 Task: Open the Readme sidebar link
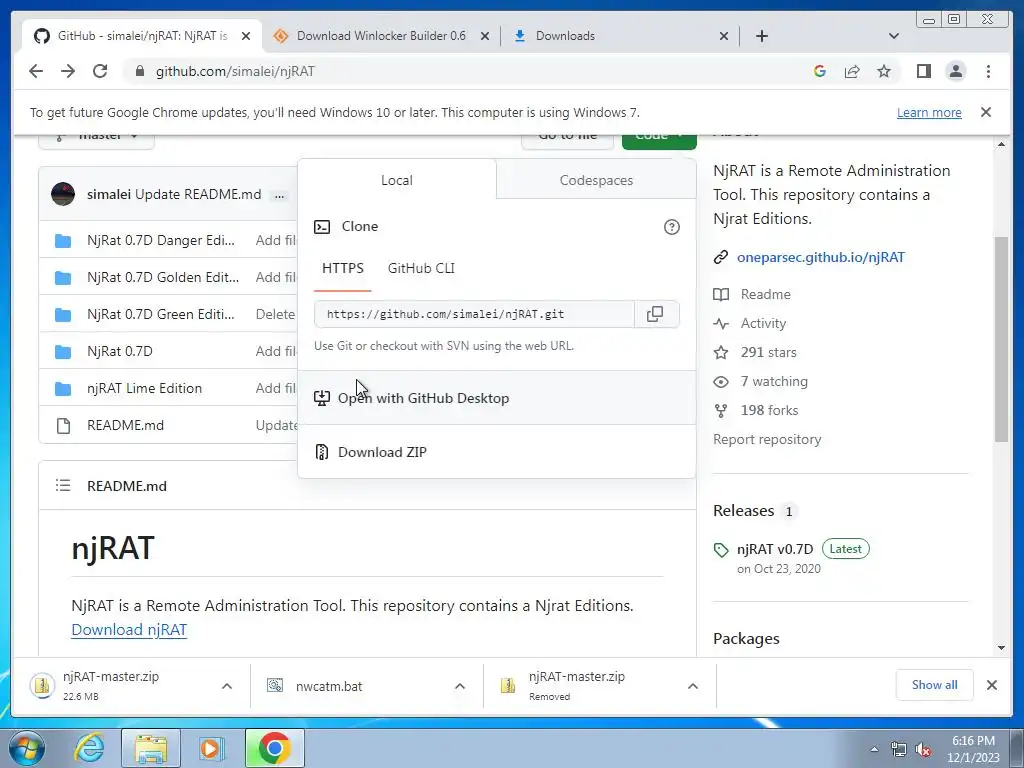[765, 294]
